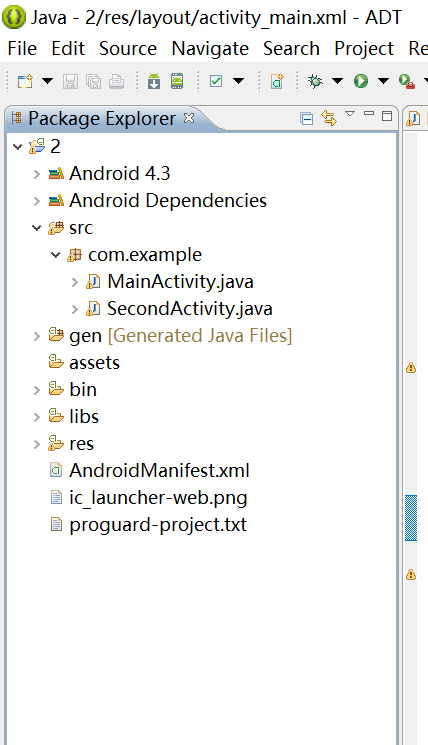
Task: Click the lint check checkbox icon
Action: click(x=216, y=81)
